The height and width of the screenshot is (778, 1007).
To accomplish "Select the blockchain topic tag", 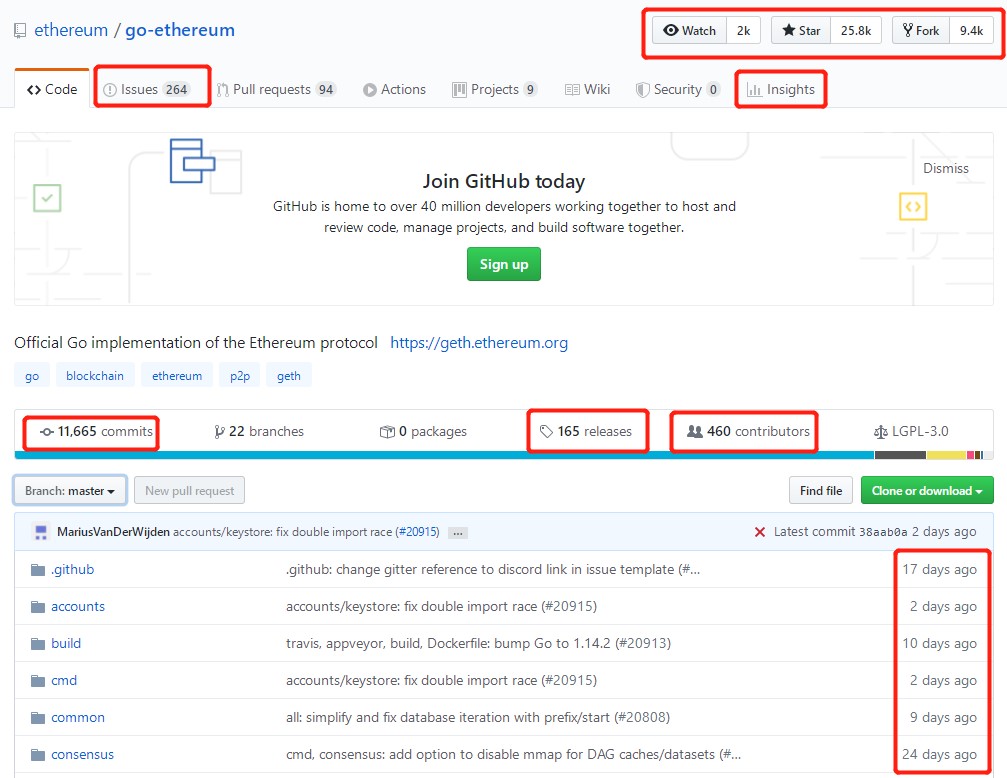I will tap(95, 376).
